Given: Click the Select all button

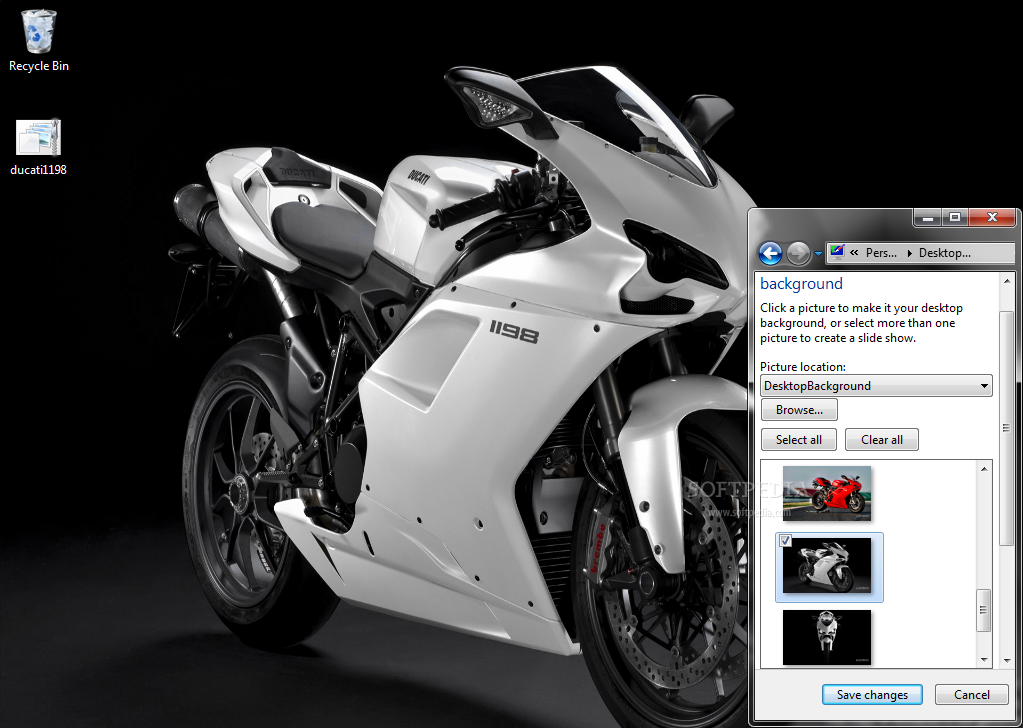Looking at the screenshot, I should pyautogui.click(x=799, y=440).
